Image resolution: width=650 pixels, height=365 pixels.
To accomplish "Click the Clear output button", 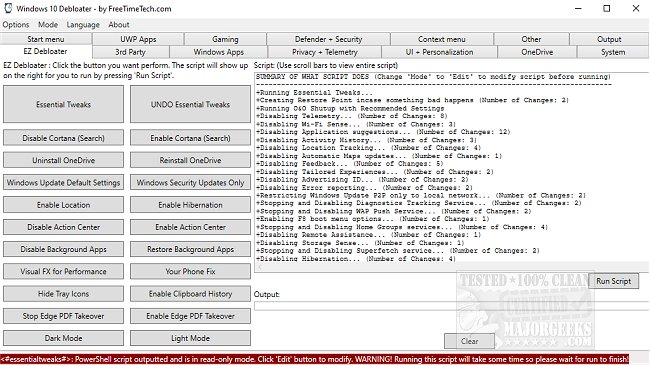I will (469, 341).
